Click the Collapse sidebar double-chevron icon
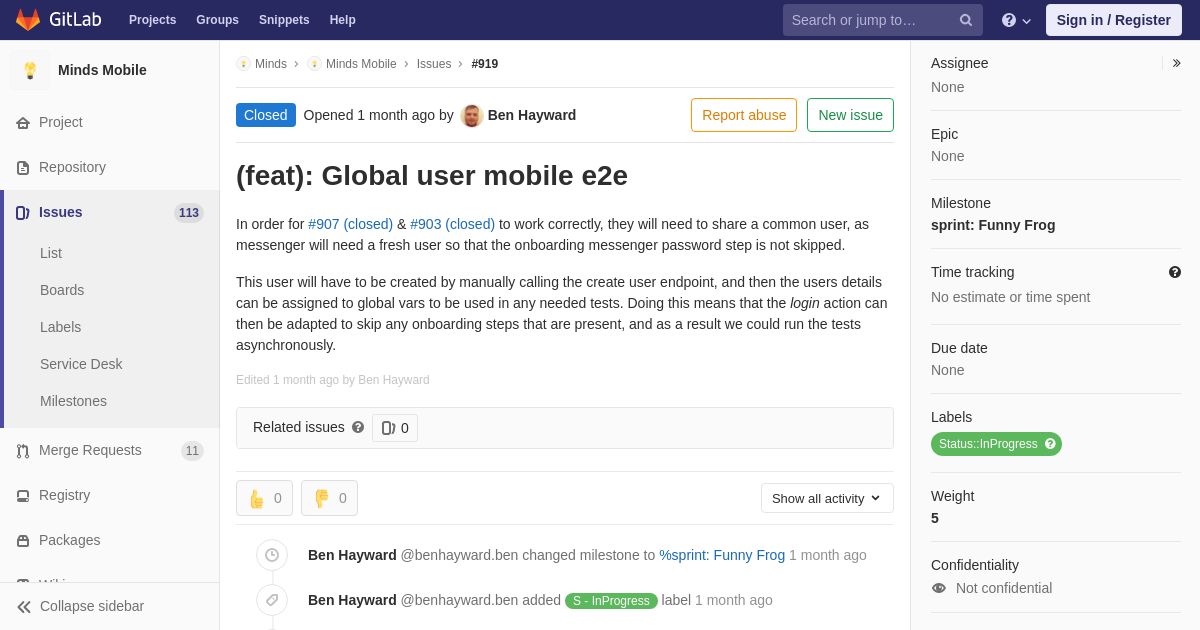 coord(24,607)
